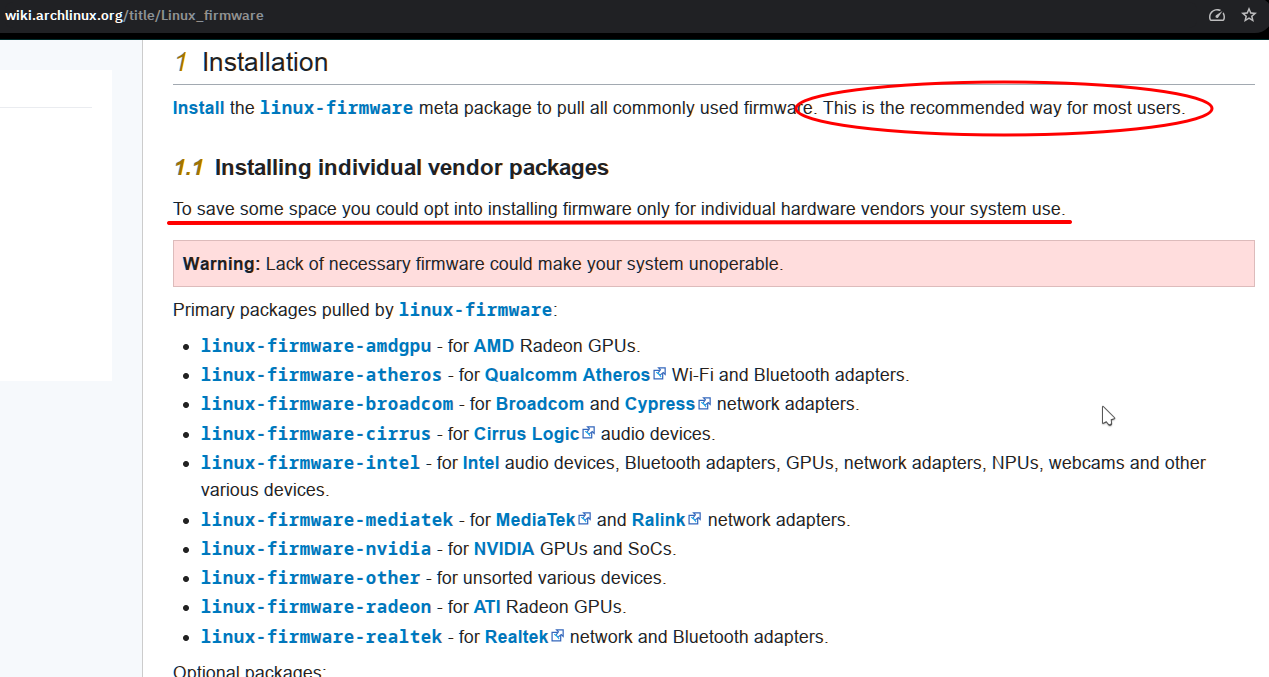Click the bookmark star icon in address bar
This screenshot has width=1269, height=677.
1248,16
